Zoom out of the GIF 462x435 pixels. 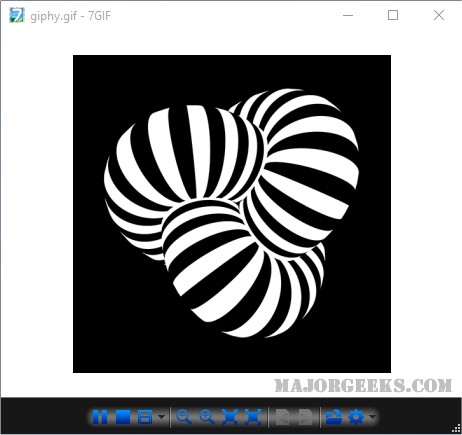[184, 417]
